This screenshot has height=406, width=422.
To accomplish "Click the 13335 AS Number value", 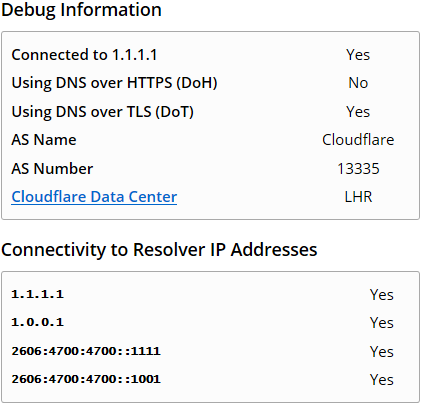I will coord(358,168).
